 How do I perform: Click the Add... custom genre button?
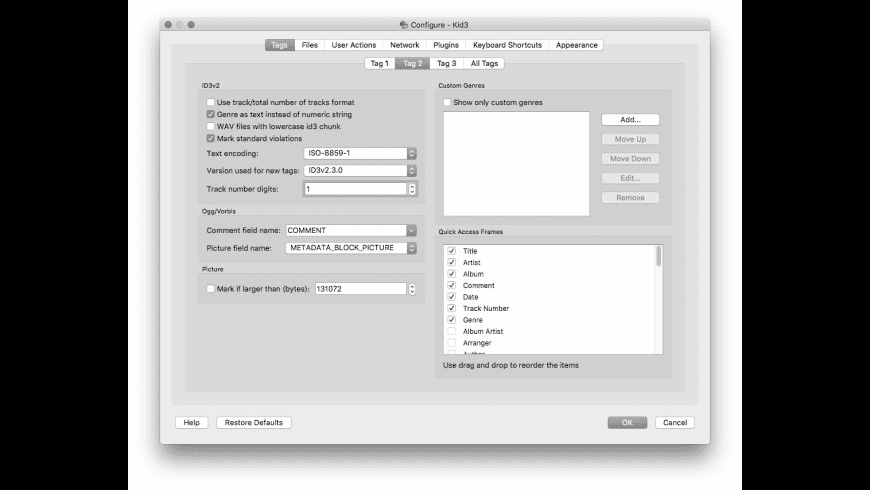click(630, 119)
